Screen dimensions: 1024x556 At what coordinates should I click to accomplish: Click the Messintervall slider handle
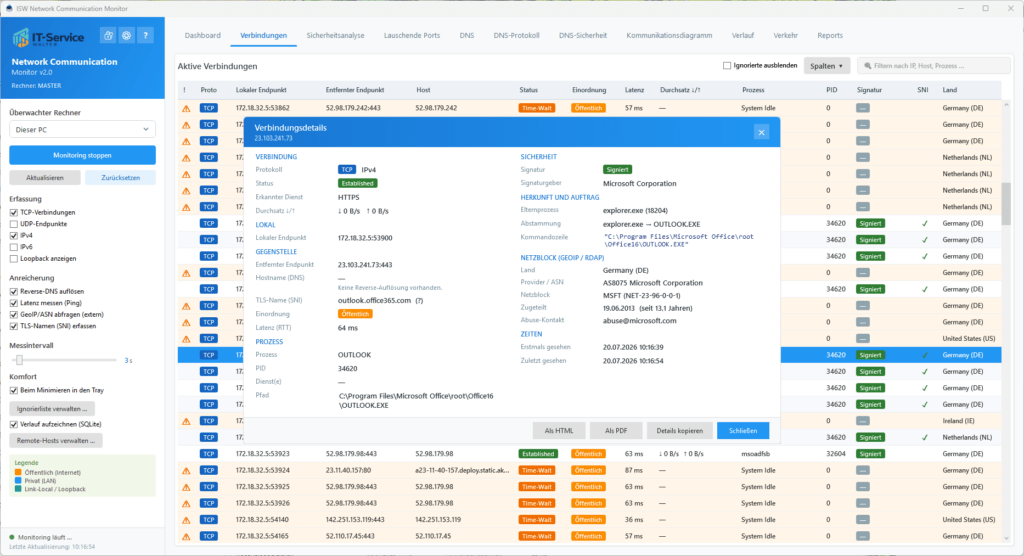coord(20,360)
